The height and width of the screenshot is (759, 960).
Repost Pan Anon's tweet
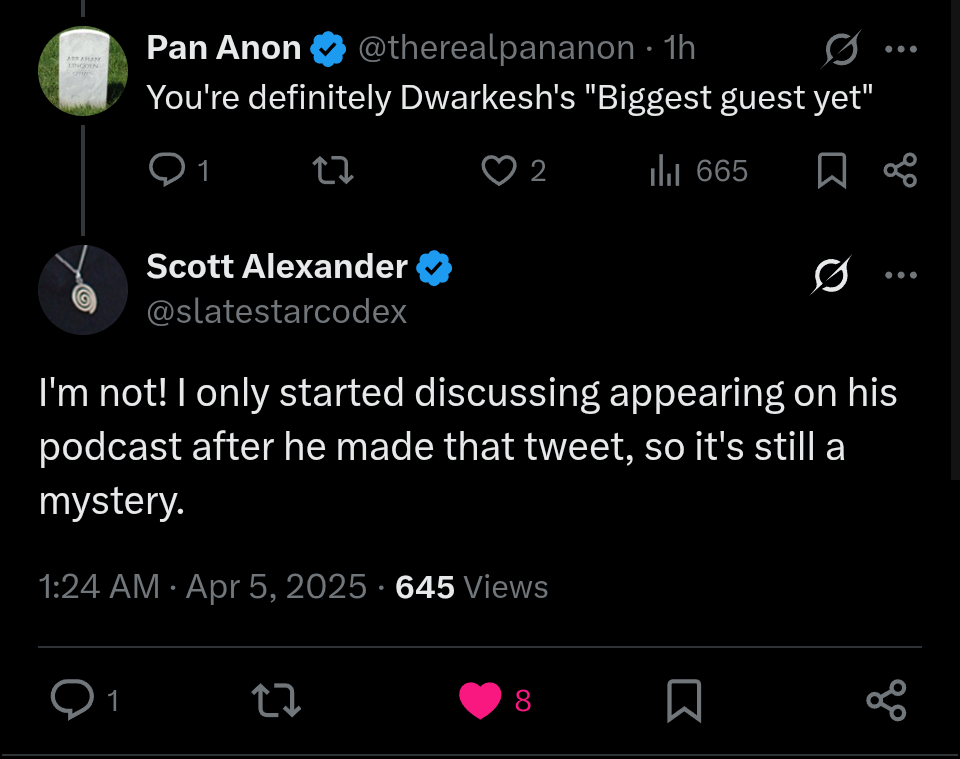coord(332,170)
